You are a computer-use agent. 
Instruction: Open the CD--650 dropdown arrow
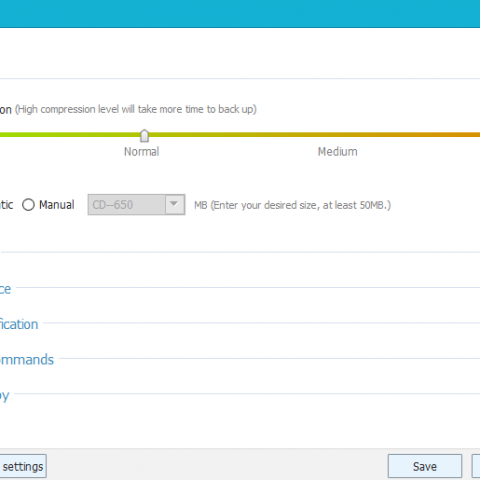click(174, 204)
